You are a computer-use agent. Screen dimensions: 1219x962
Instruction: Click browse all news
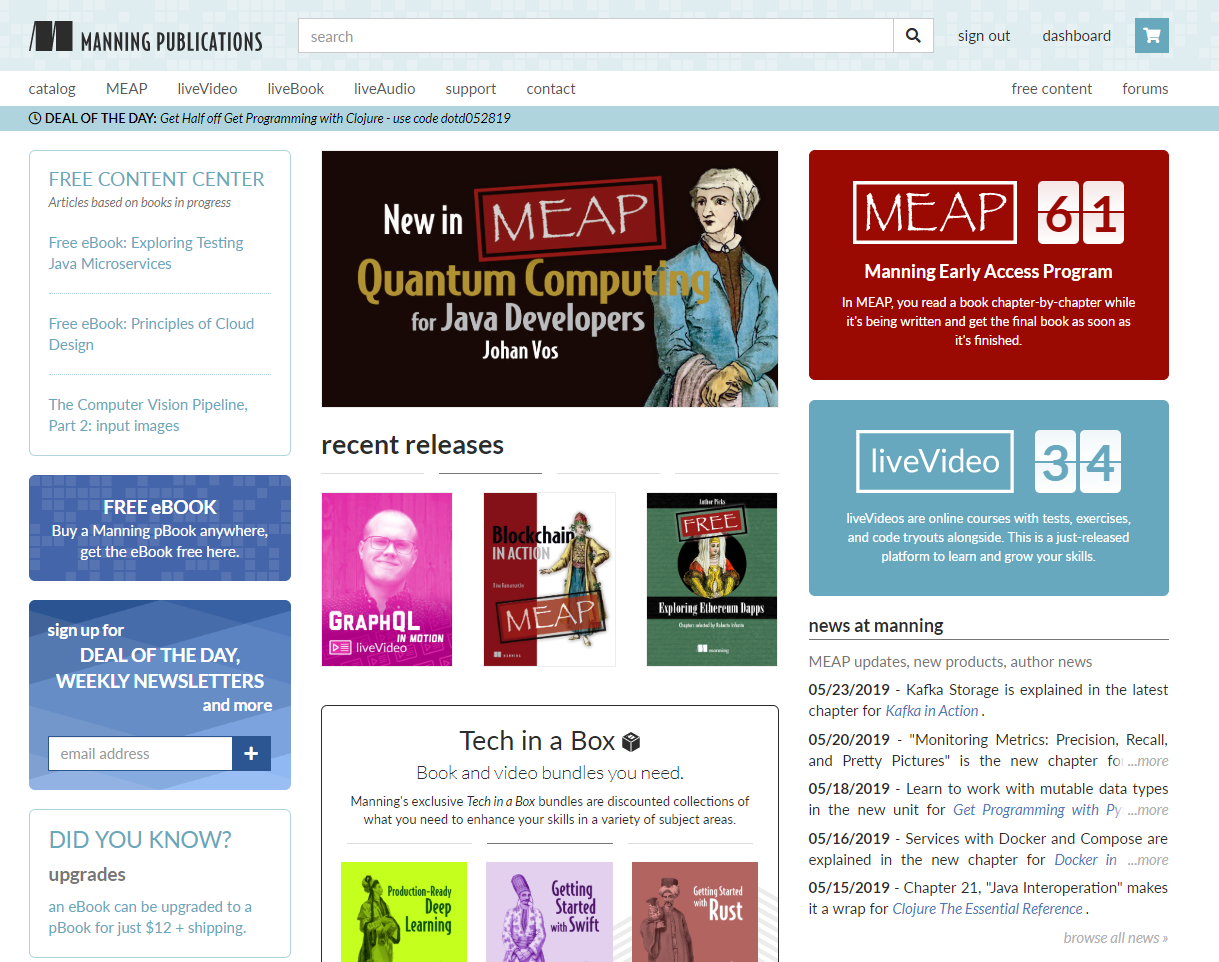click(1115, 937)
